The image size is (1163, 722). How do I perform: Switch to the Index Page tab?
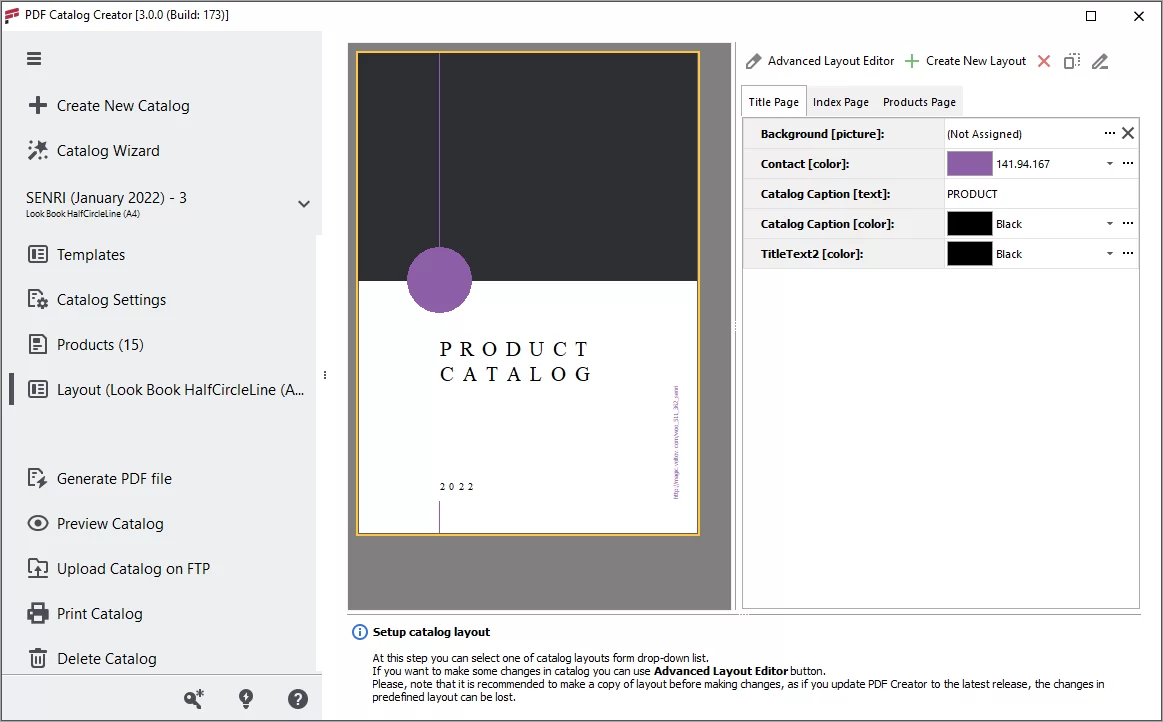(x=840, y=101)
